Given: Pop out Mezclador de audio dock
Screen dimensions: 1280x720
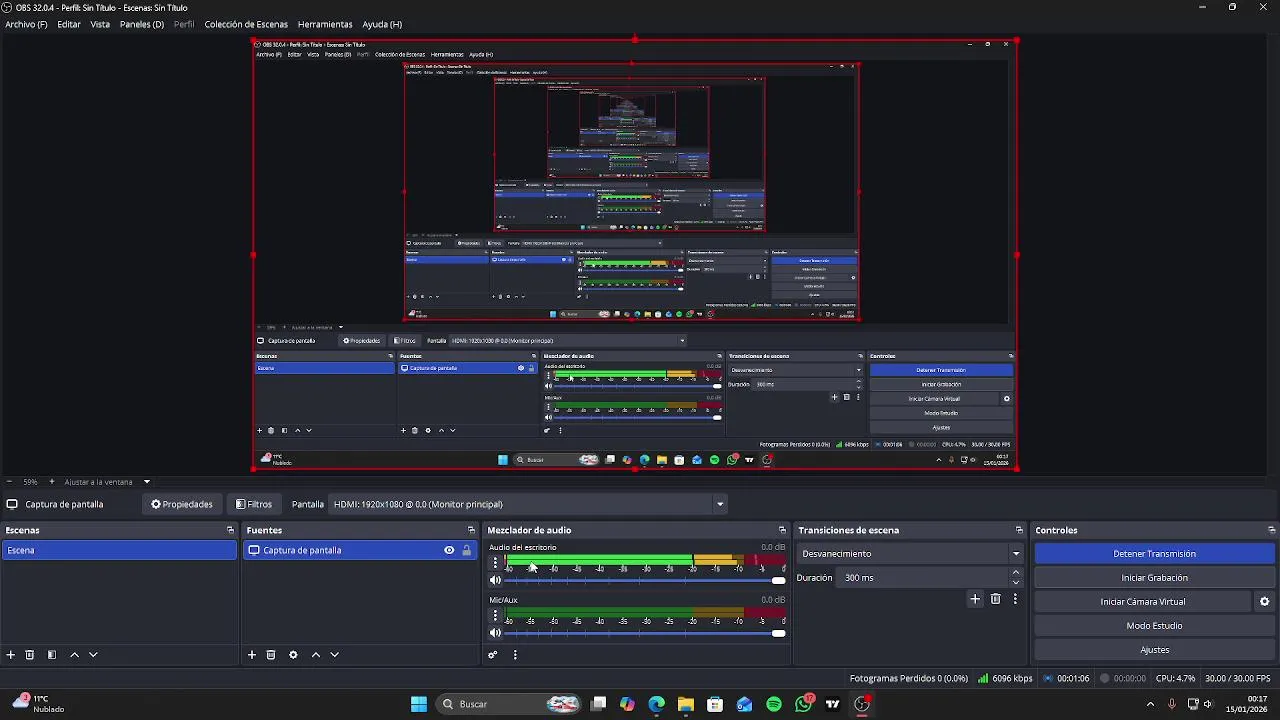Looking at the screenshot, I should pyautogui.click(x=782, y=530).
